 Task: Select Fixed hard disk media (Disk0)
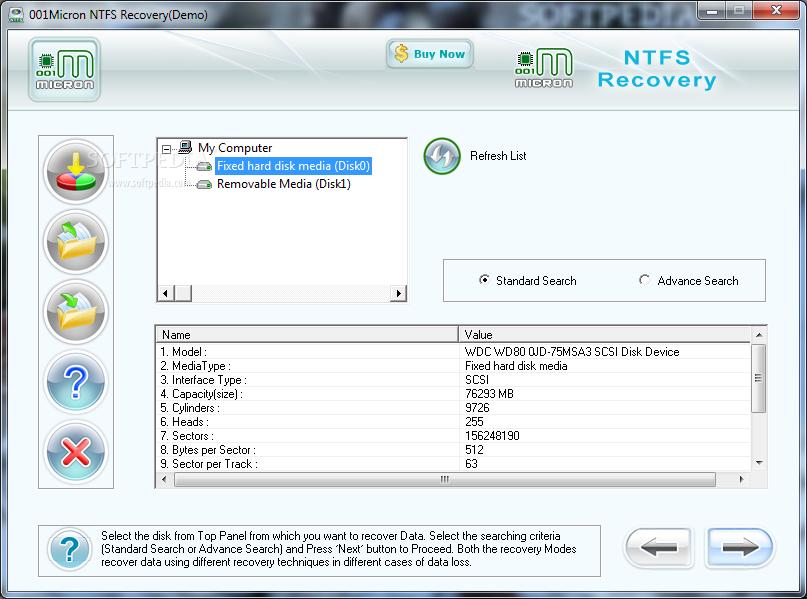tap(293, 166)
